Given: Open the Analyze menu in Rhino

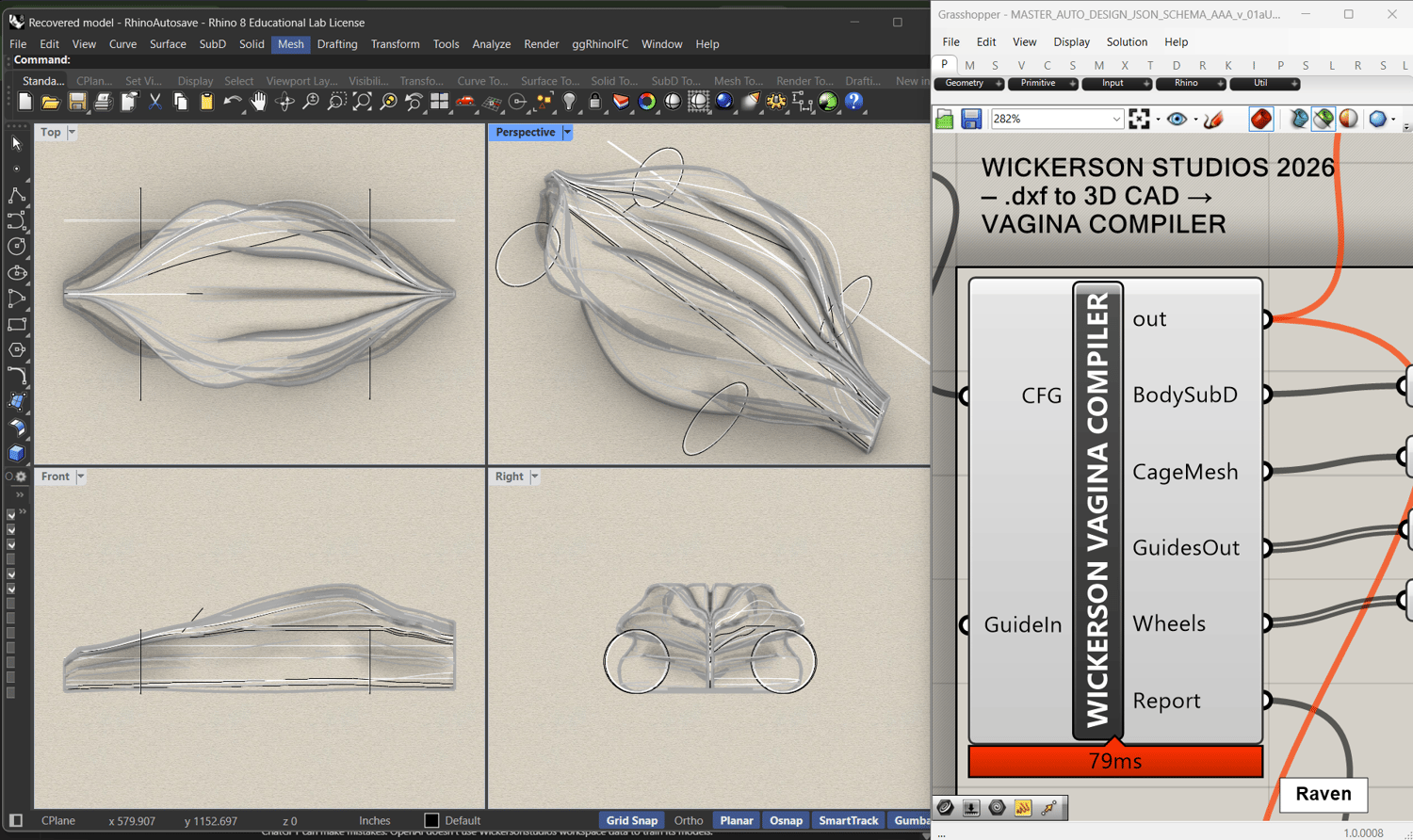Looking at the screenshot, I should [491, 44].
